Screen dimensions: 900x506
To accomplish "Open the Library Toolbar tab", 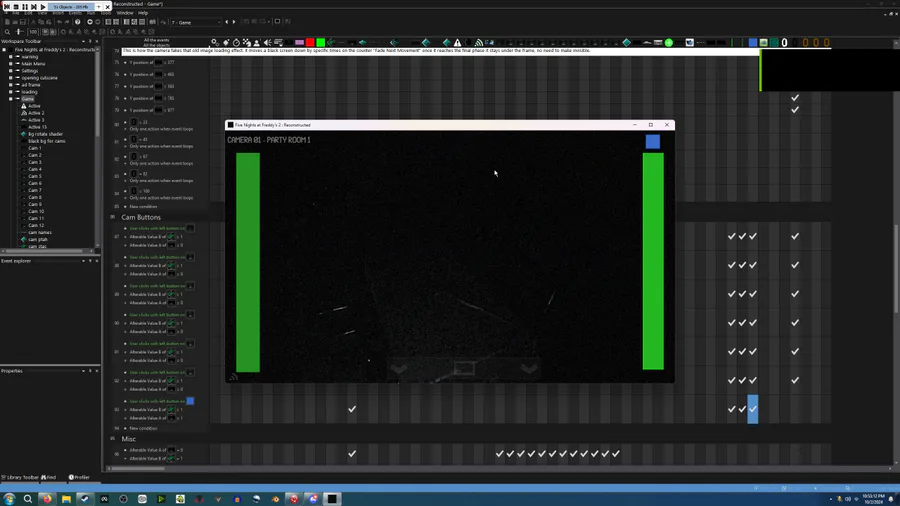I will tap(20, 477).
